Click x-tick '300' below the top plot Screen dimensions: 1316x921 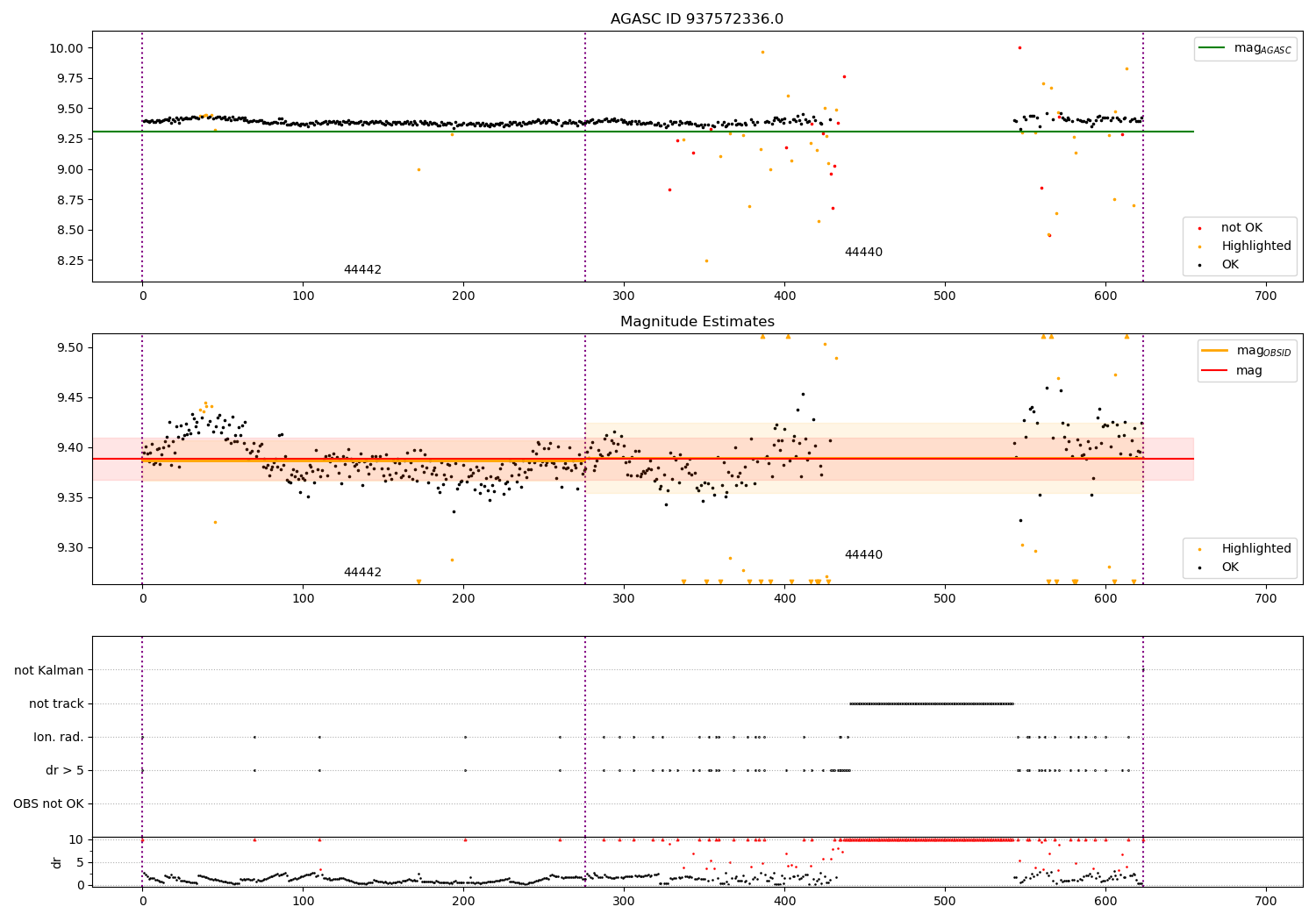coord(624,296)
